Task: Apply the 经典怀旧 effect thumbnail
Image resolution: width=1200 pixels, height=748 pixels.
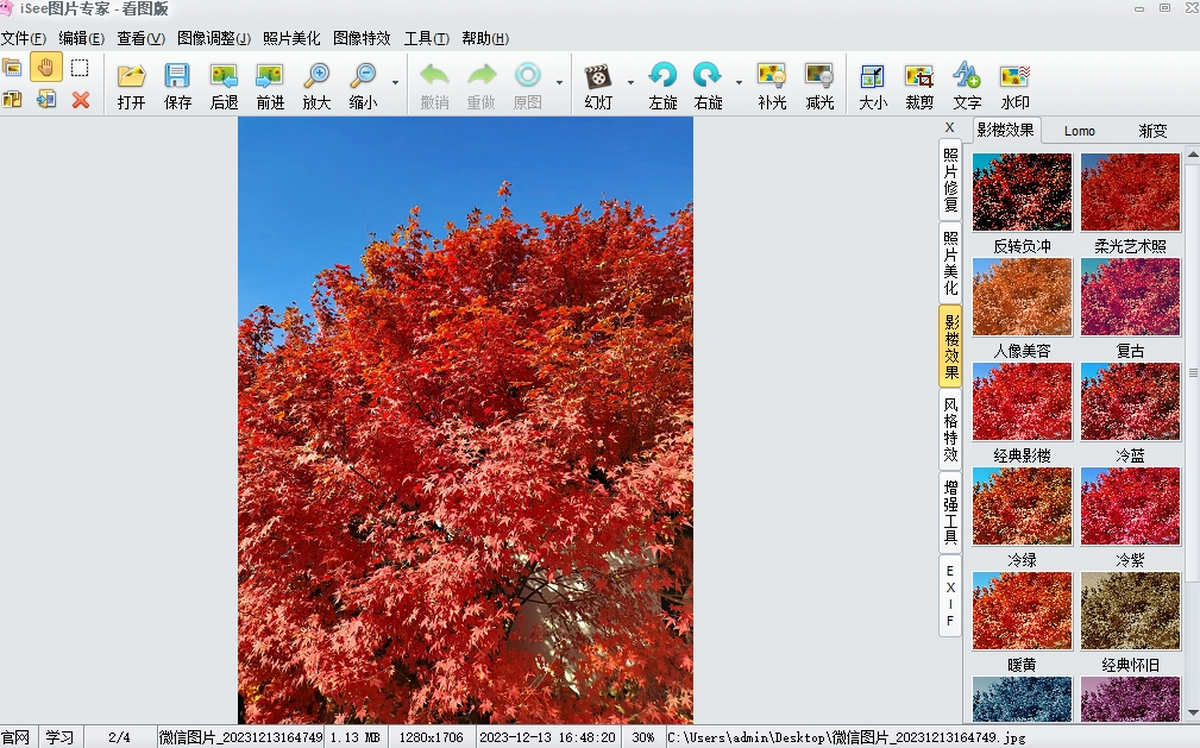Action: (x=1131, y=611)
